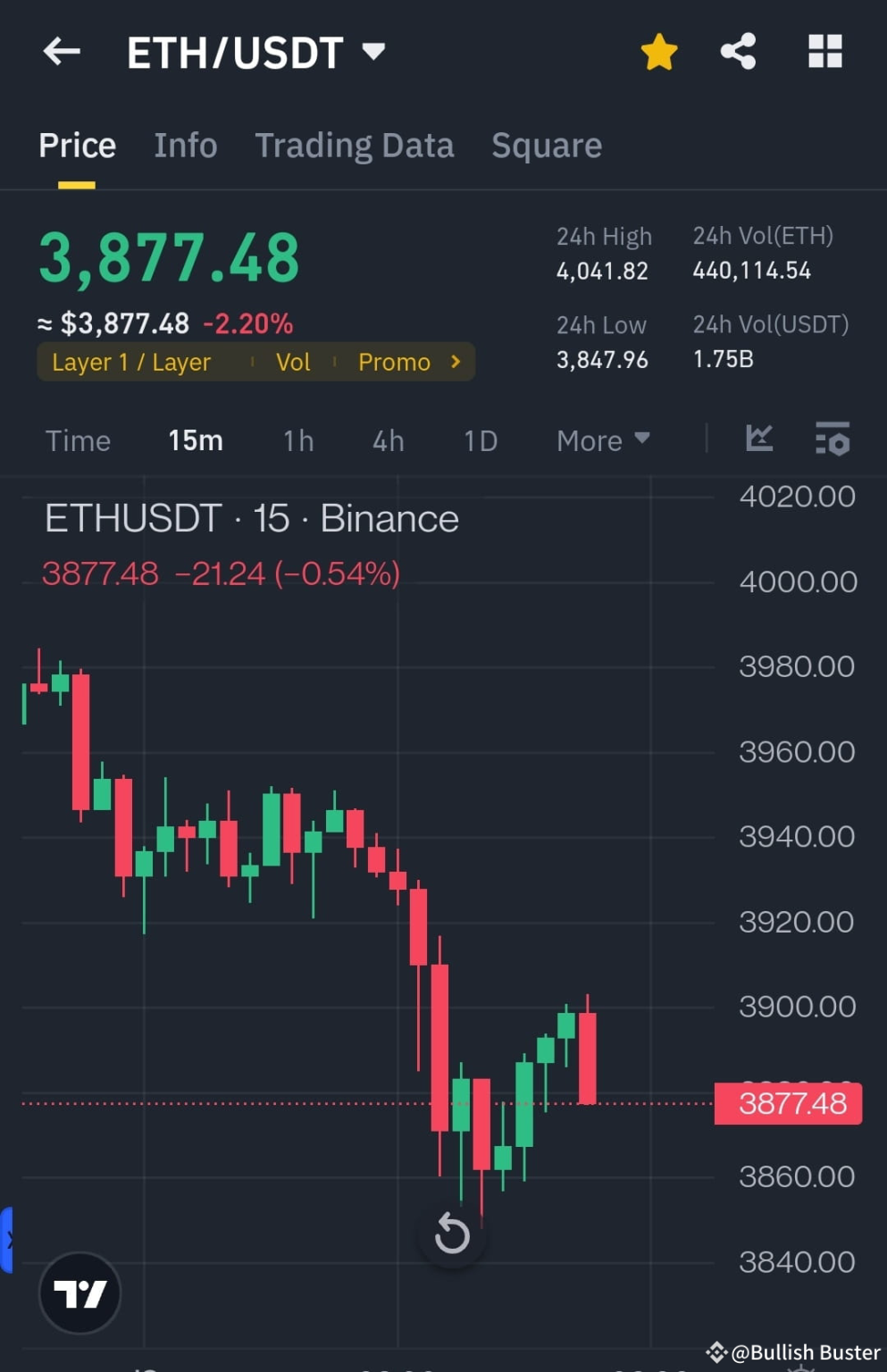Set chart interval to 1D

point(481,440)
